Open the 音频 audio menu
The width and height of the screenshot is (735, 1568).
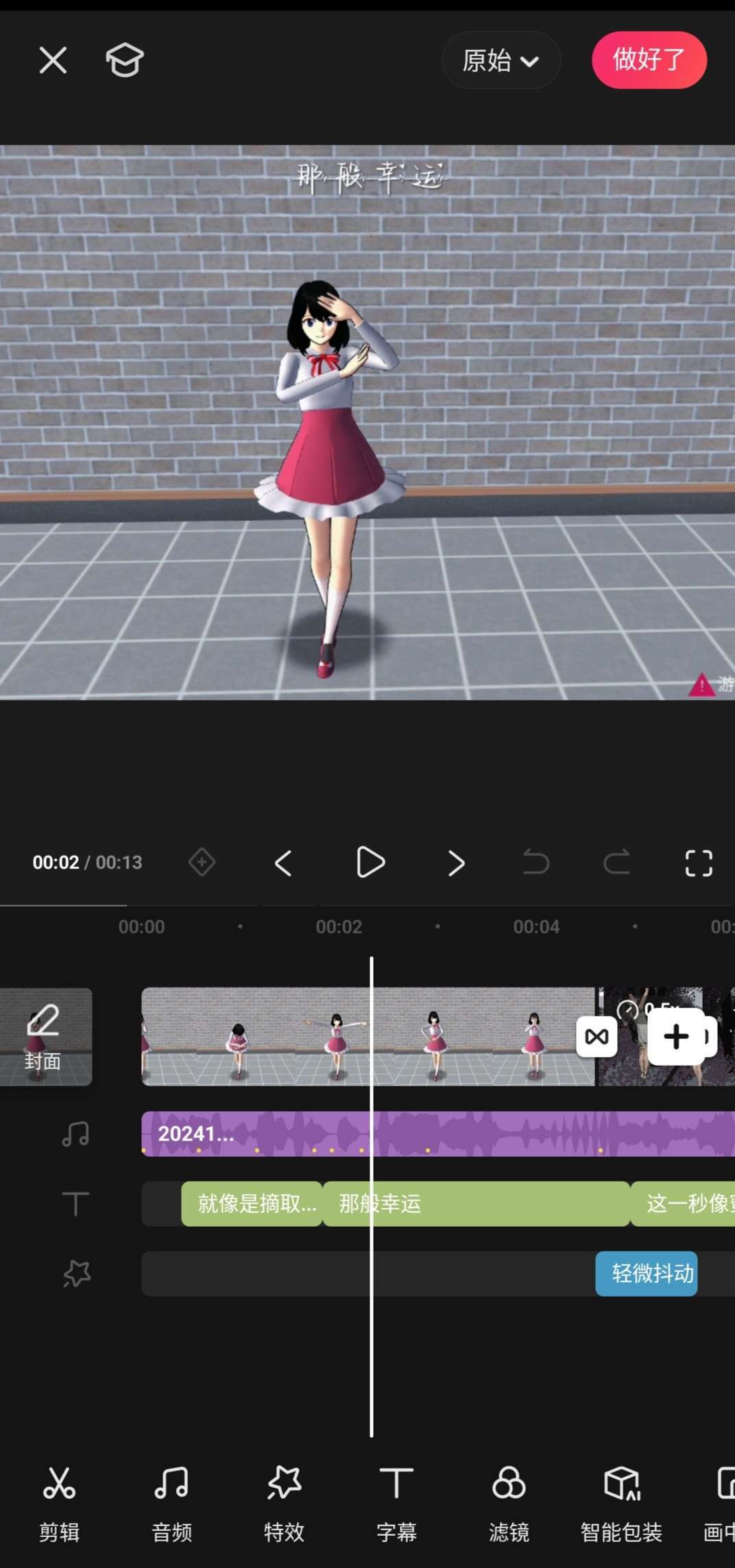coord(171,1502)
